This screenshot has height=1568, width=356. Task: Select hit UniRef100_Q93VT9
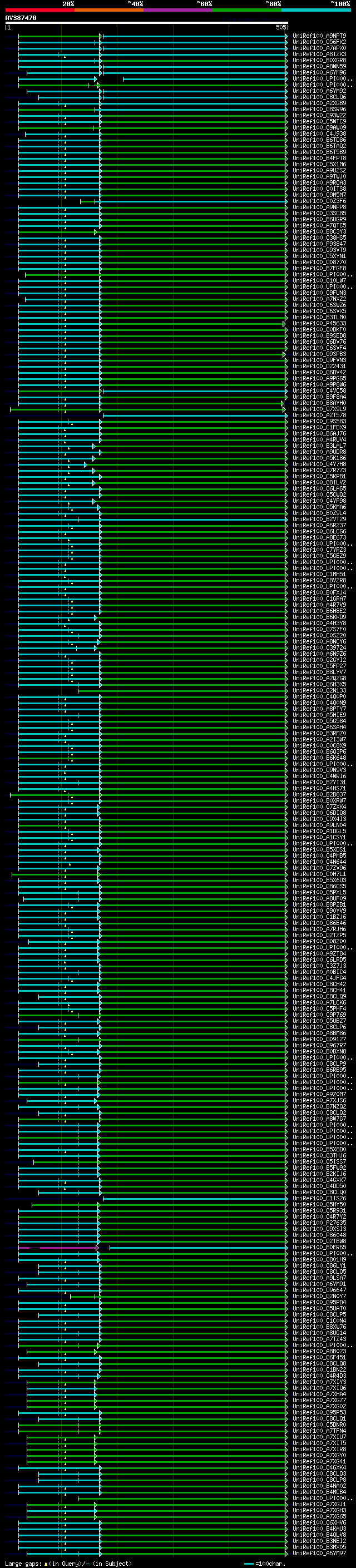pyautogui.click(x=319, y=250)
